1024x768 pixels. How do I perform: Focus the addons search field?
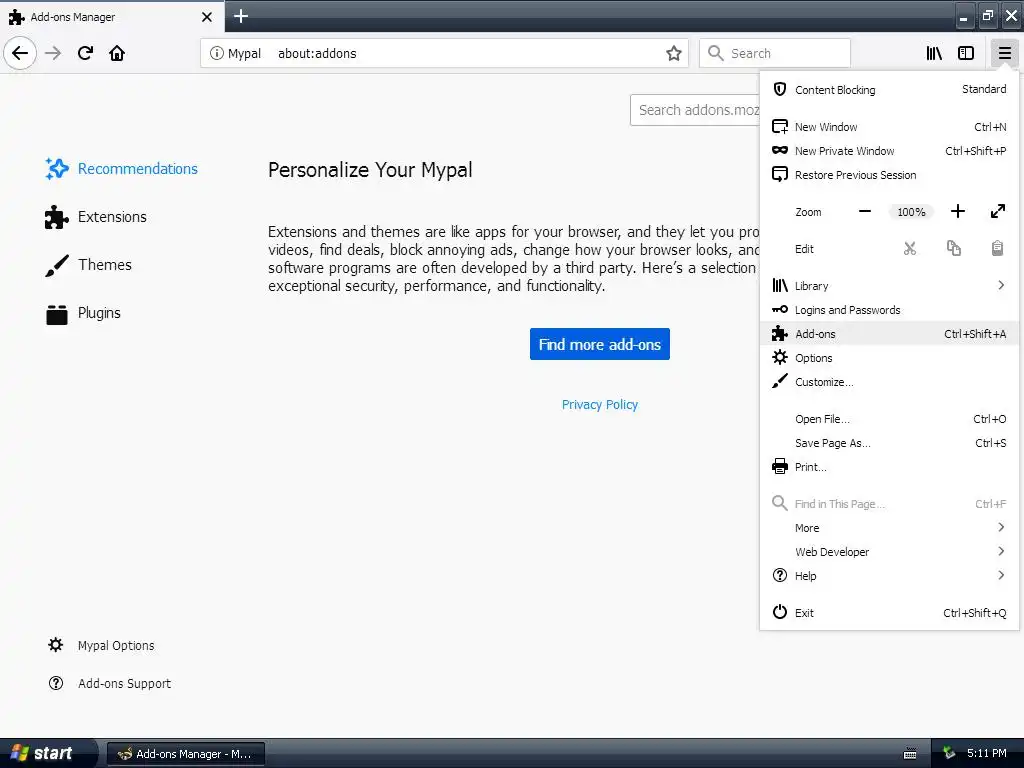[695, 110]
